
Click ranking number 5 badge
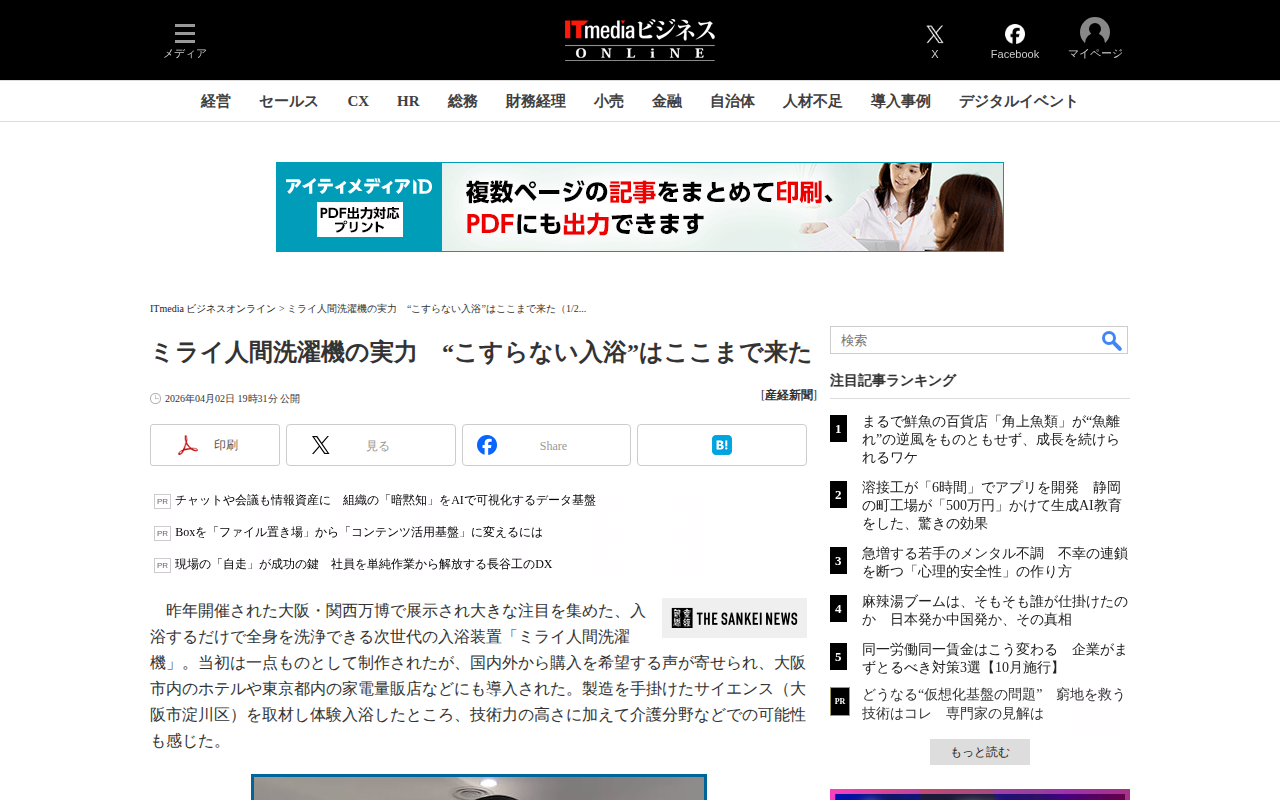pos(838,656)
